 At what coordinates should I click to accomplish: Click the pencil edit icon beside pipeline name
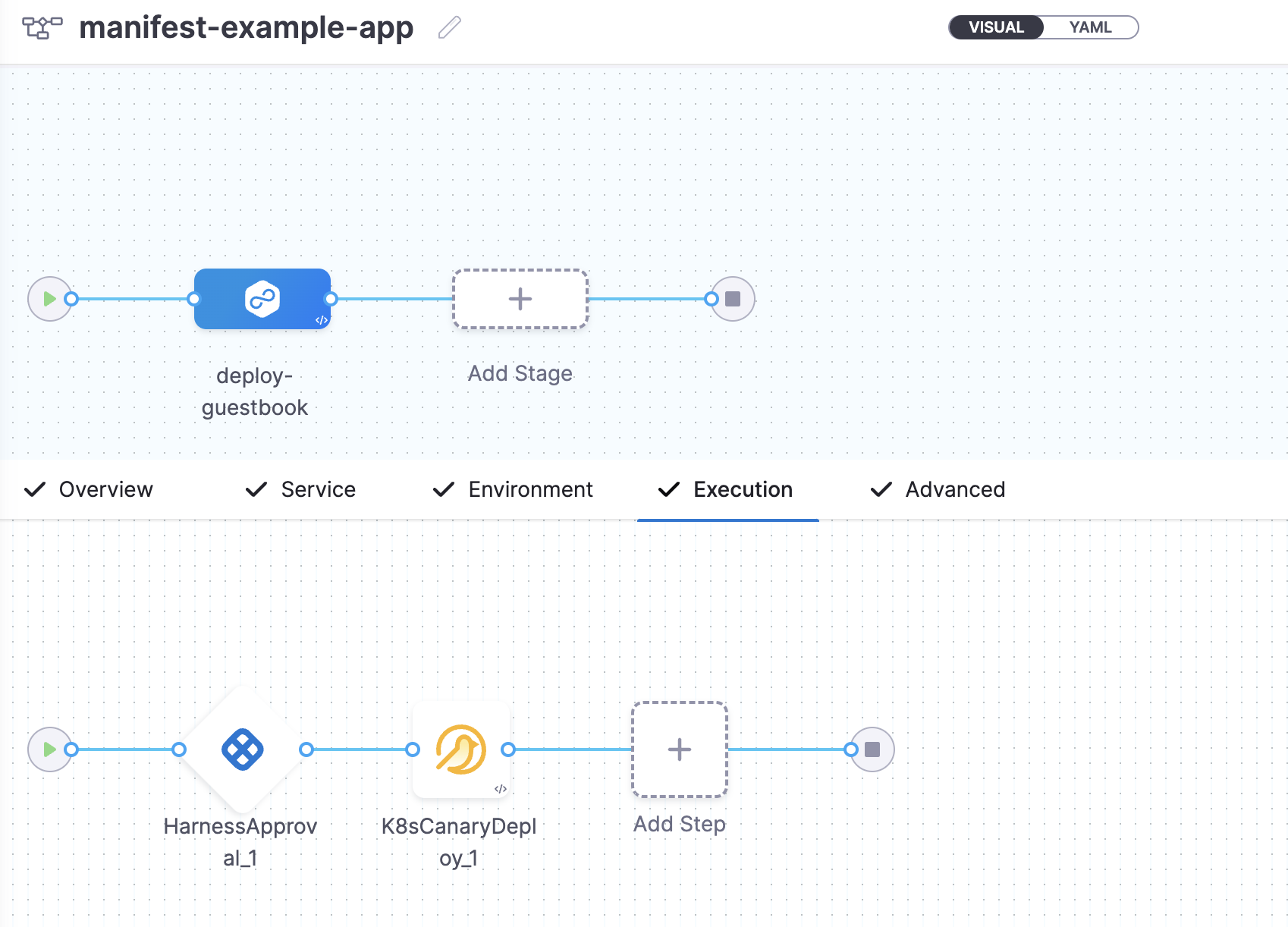point(449,28)
